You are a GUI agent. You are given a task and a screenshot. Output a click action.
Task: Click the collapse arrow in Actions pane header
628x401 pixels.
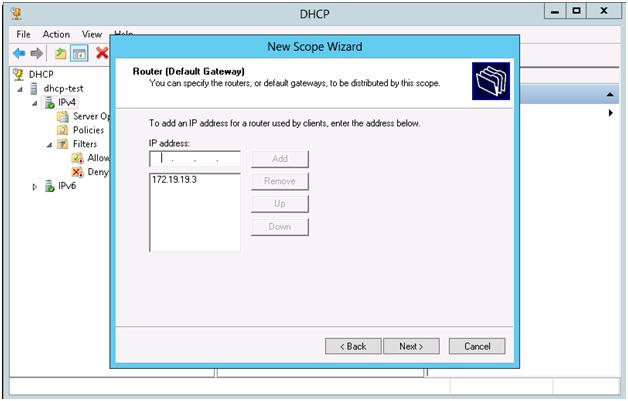tap(610, 95)
